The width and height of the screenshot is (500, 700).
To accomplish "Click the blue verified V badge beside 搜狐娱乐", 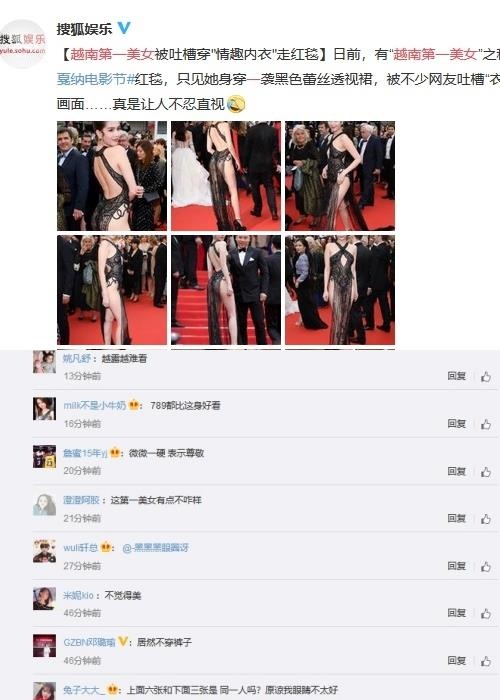I will click(x=124, y=28).
